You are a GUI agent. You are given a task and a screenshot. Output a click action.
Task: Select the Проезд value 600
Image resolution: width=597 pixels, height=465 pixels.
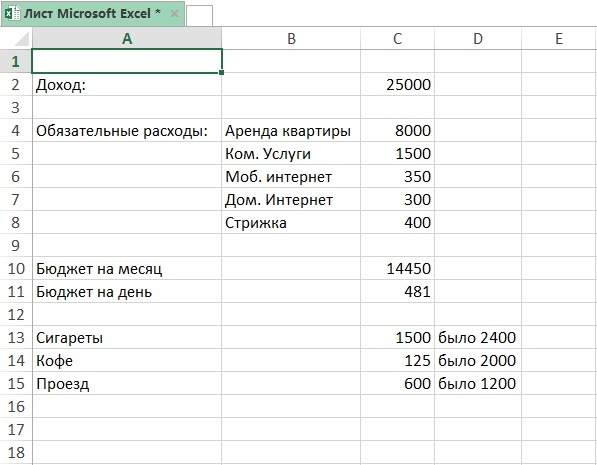click(397, 384)
